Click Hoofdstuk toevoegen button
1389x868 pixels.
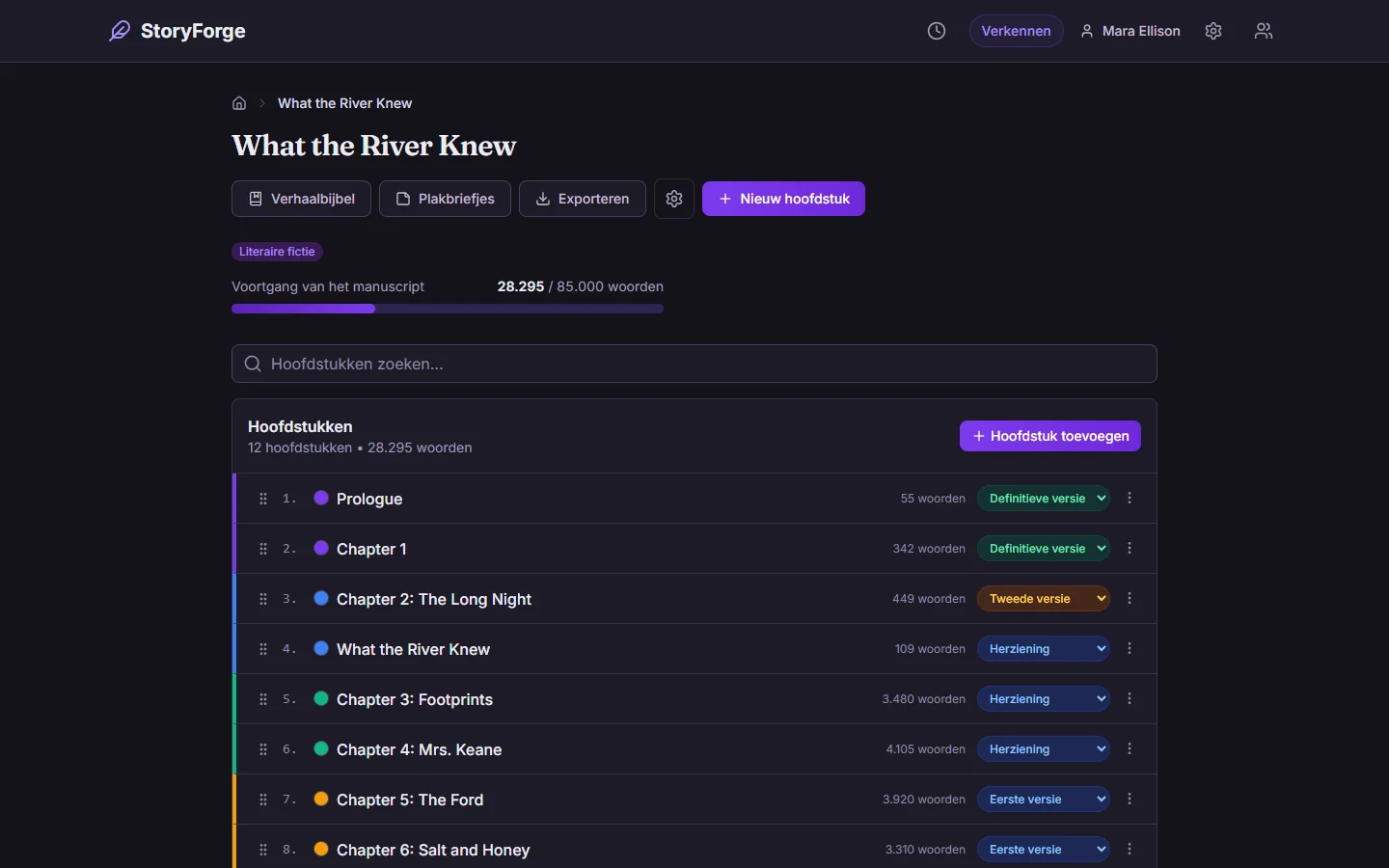1050,436
